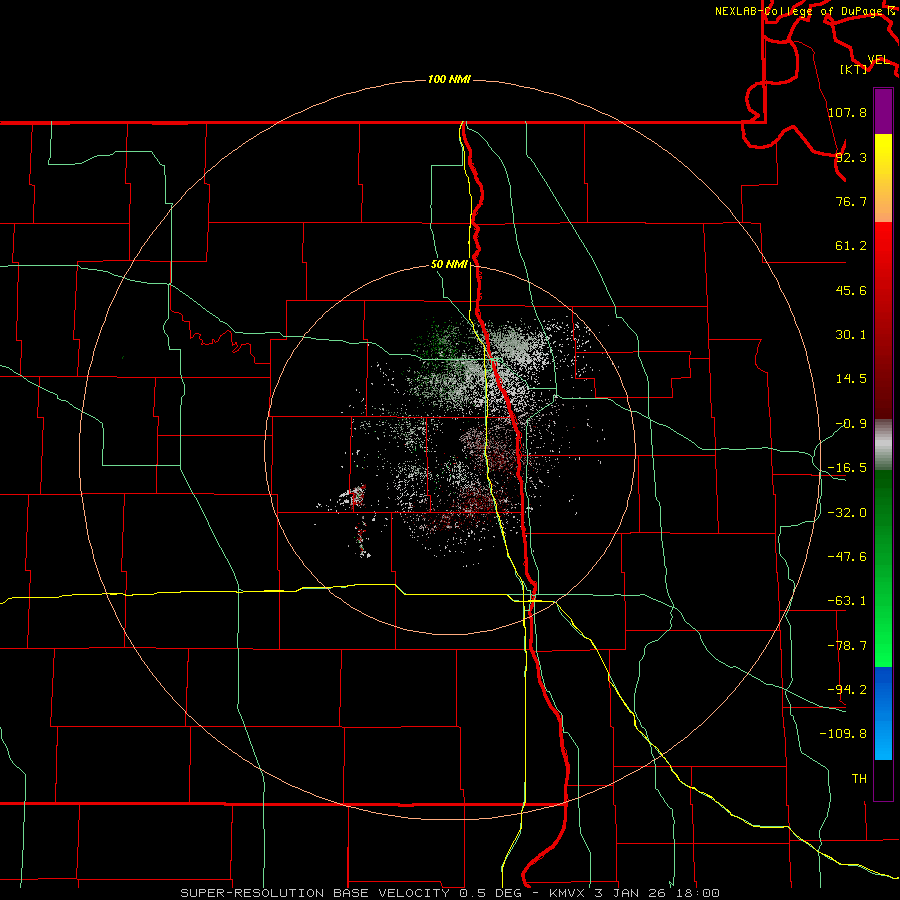
Task: Click the NEXLAB-College of DuPage credit text
Action: click(x=798, y=11)
